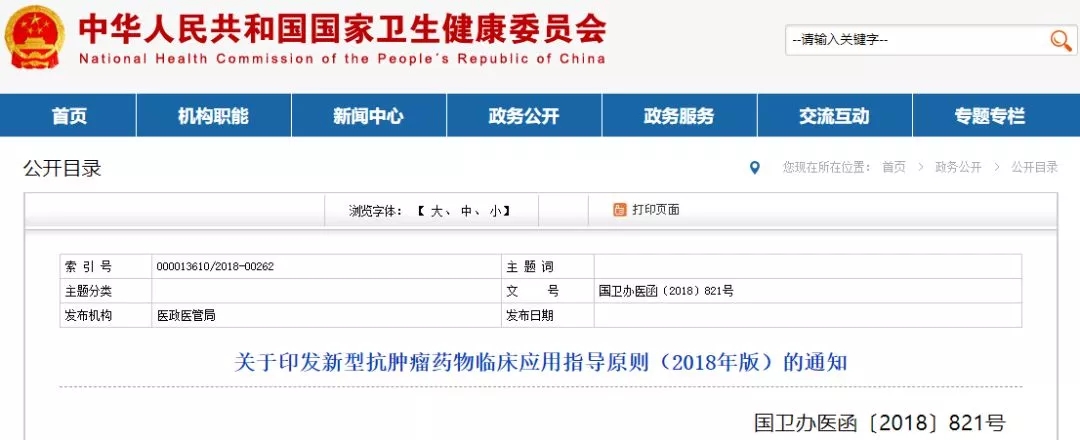Image resolution: width=1080 pixels, height=440 pixels.
Task: Focus the keyword search input field
Action: pos(917,40)
